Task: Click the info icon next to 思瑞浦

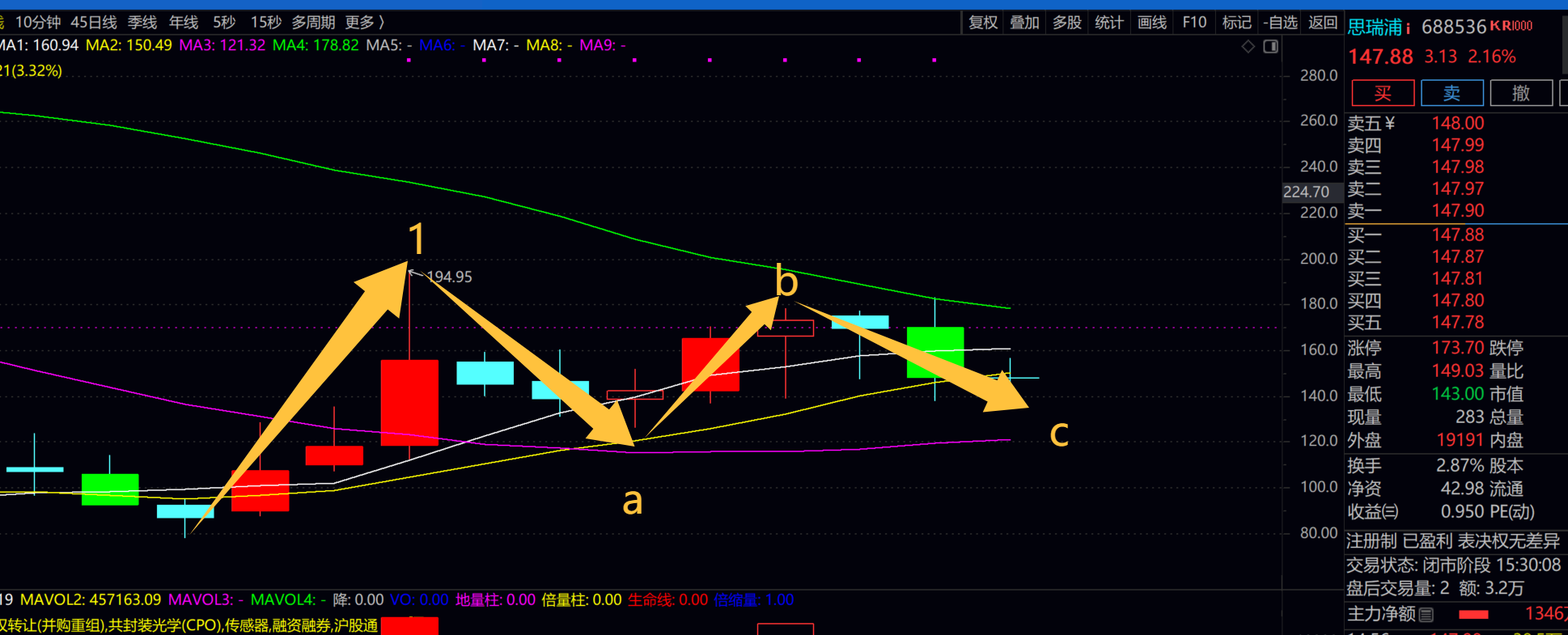Action: [x=1409, y=28]
